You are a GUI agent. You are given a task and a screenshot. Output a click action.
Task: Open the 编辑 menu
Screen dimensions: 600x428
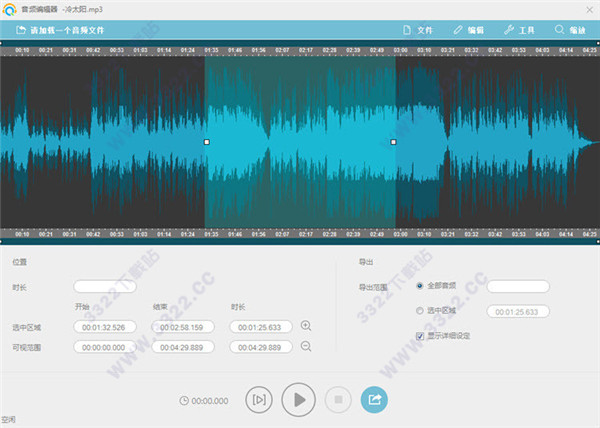[x=469, y=30]
